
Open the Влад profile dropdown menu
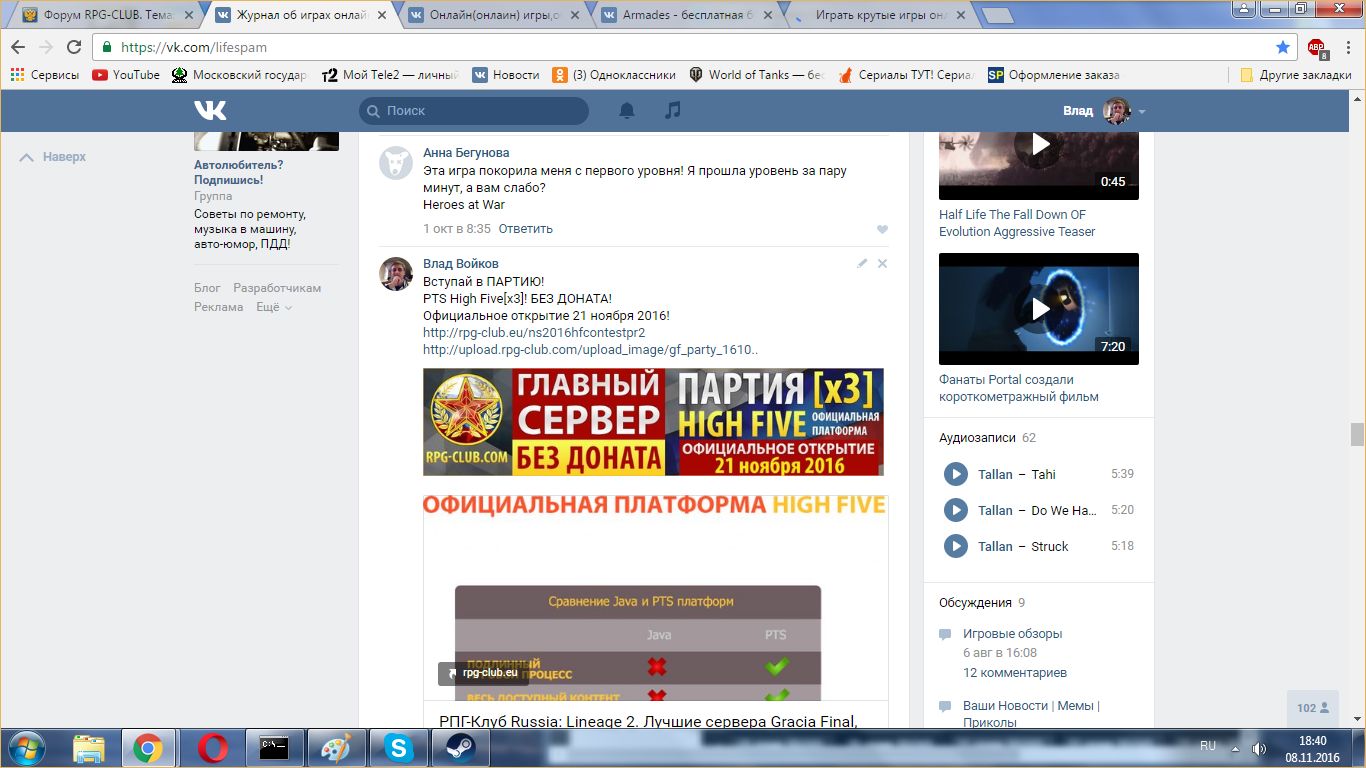click(1104, 111)
